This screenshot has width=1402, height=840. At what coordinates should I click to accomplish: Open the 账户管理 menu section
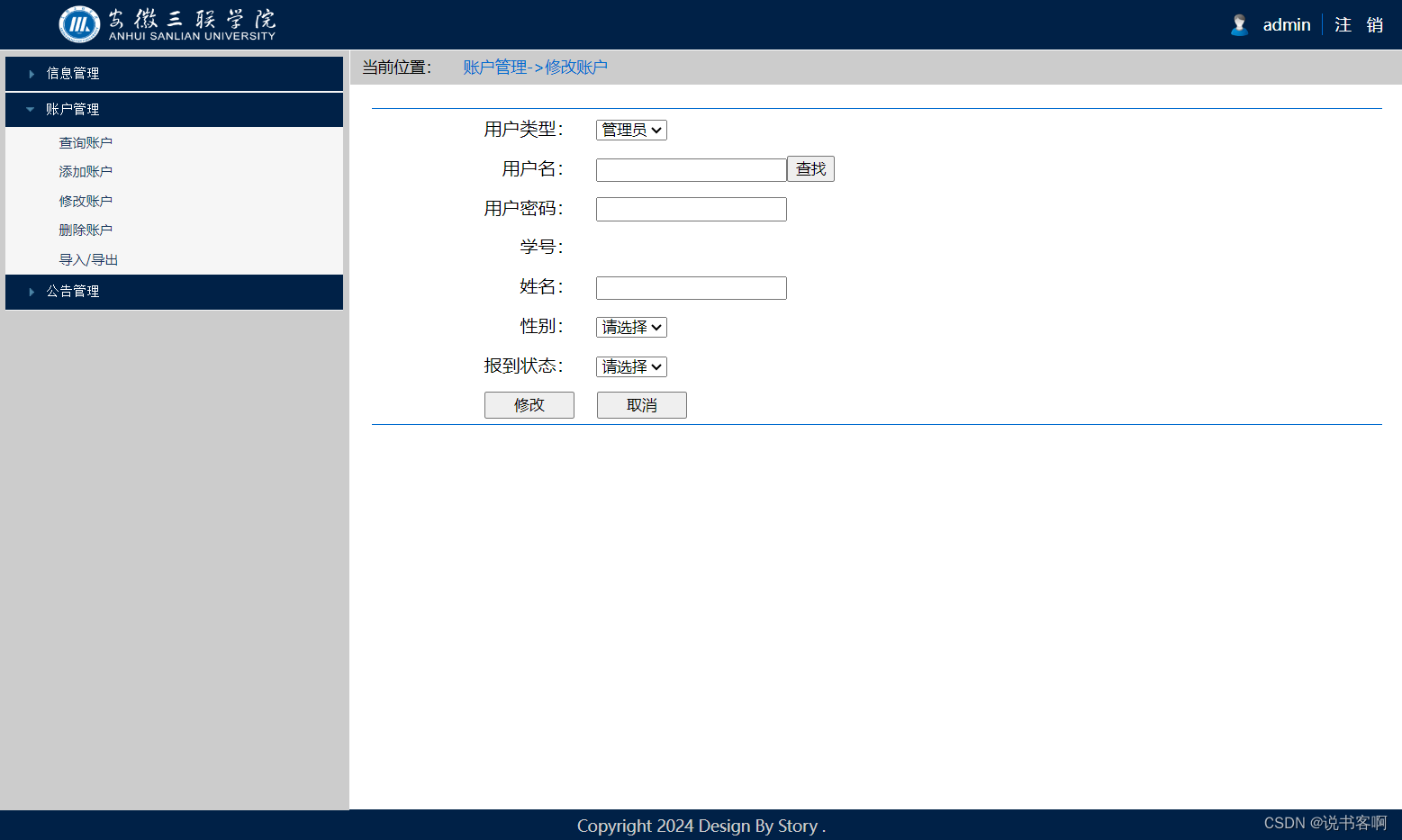pyautogui.click(x=174, y=110)
